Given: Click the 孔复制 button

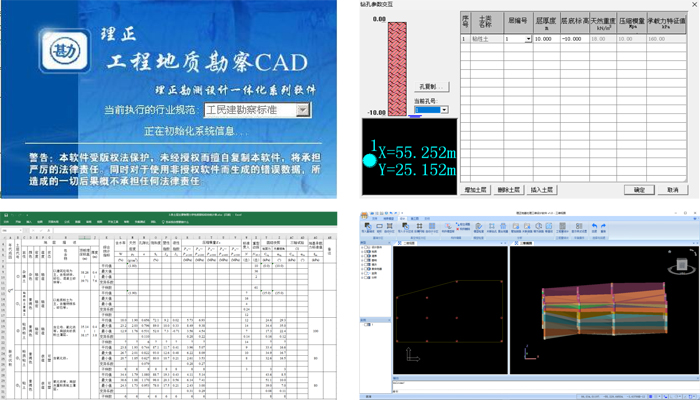Looking at the screenshot, I should (433, 86).
